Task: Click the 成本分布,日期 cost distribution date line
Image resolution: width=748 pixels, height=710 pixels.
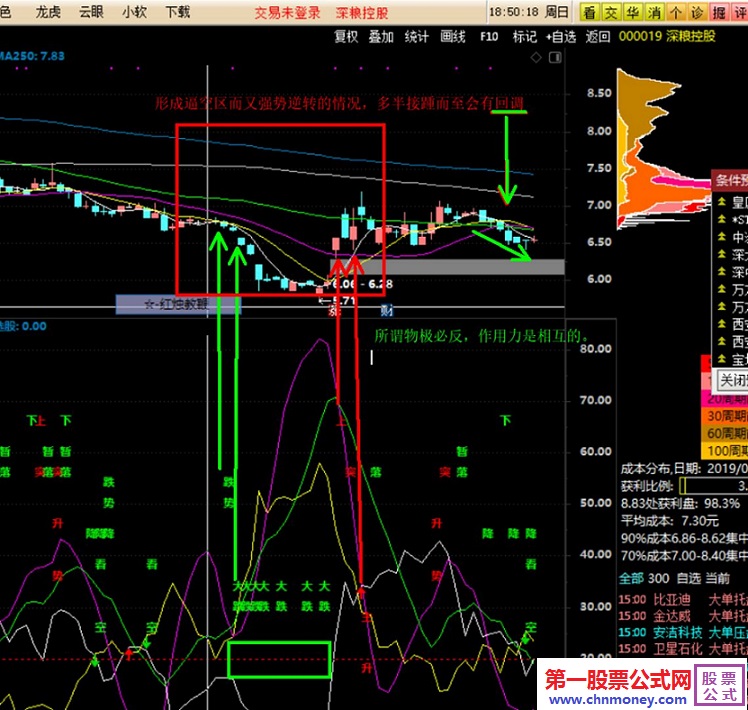Action: coord(684,468)
